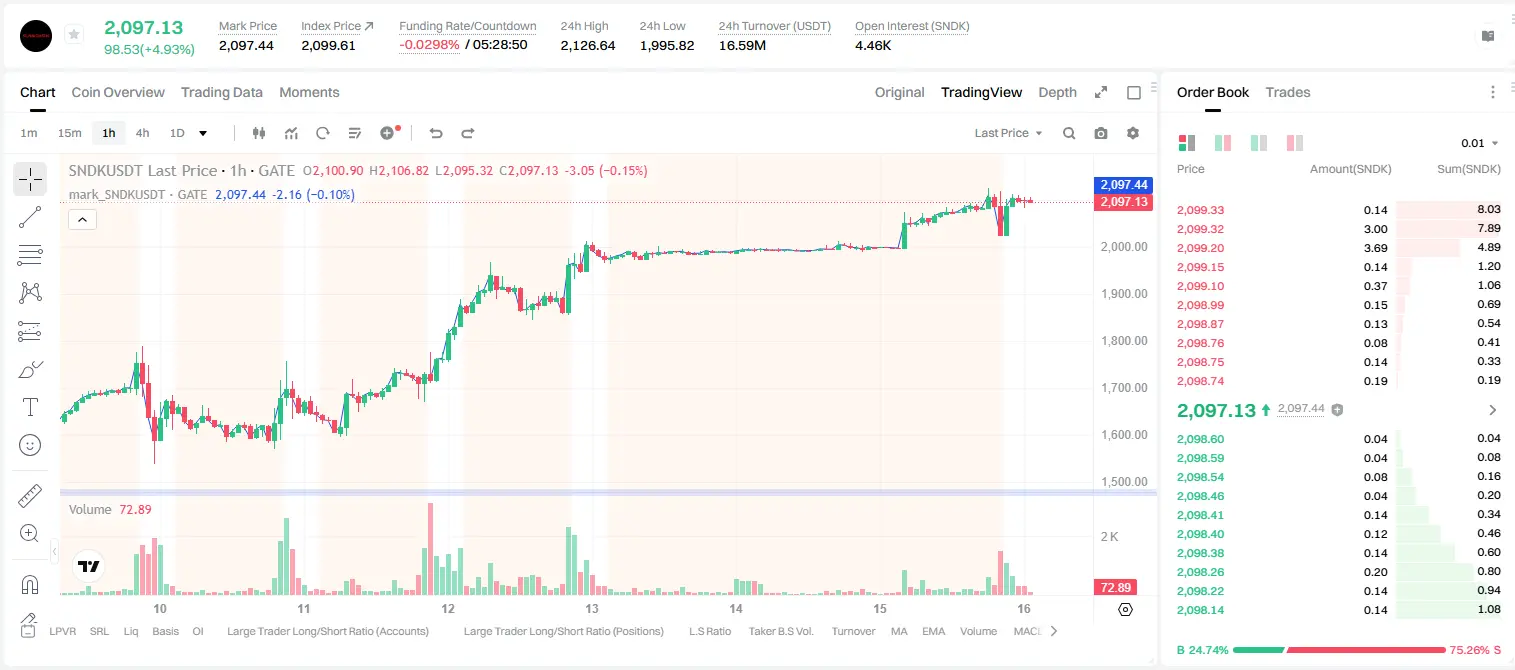Toggle the Large Trader Long/Short Ratio (Accounts) indicator
The width and height of the screenshot is (1515, 670).
coord(328,631)
